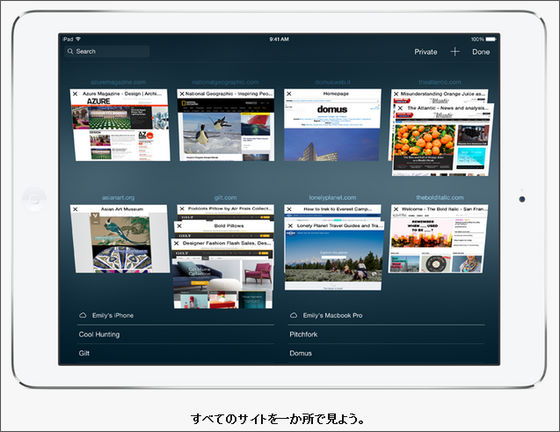This screenshot has height=432, width=560.
Task: Open the Domus tab from Macbook Pro
Action: click(387, 353)
